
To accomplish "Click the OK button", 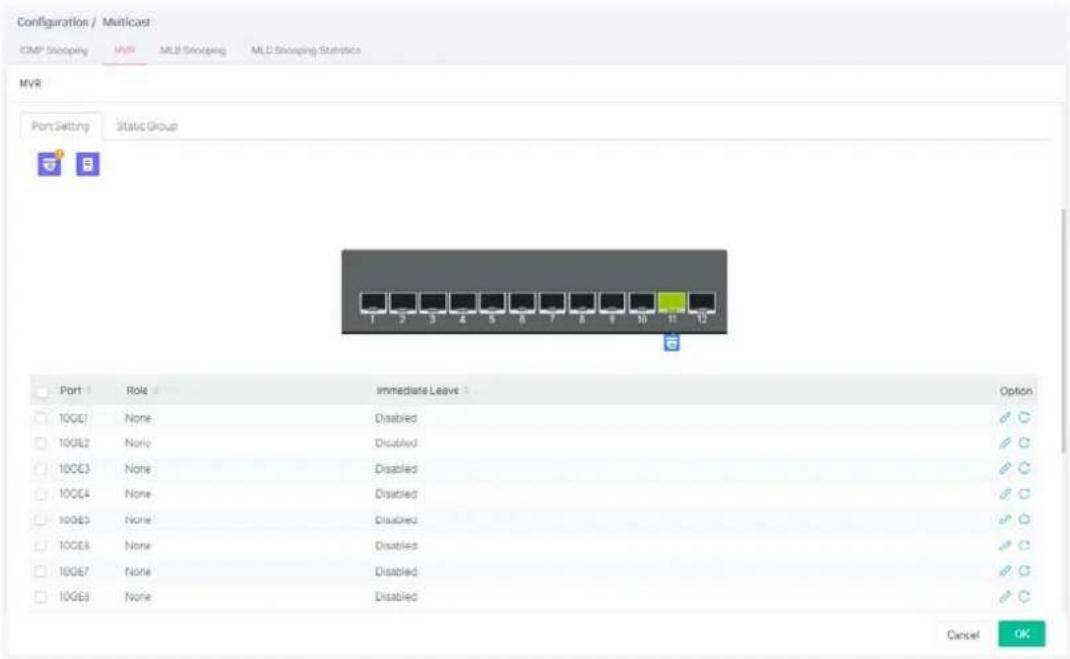I will tap(1022, 634).
